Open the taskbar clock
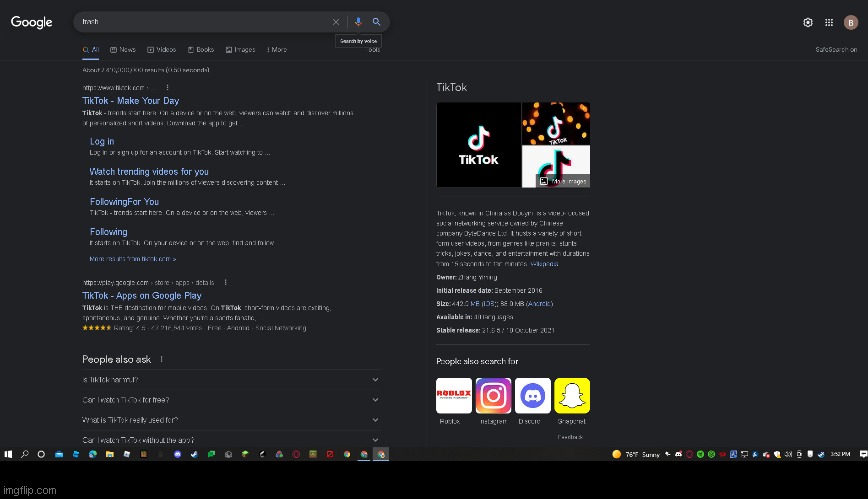Image resolution: width=868 pixels, height=499 pixels. click(840, 454)
